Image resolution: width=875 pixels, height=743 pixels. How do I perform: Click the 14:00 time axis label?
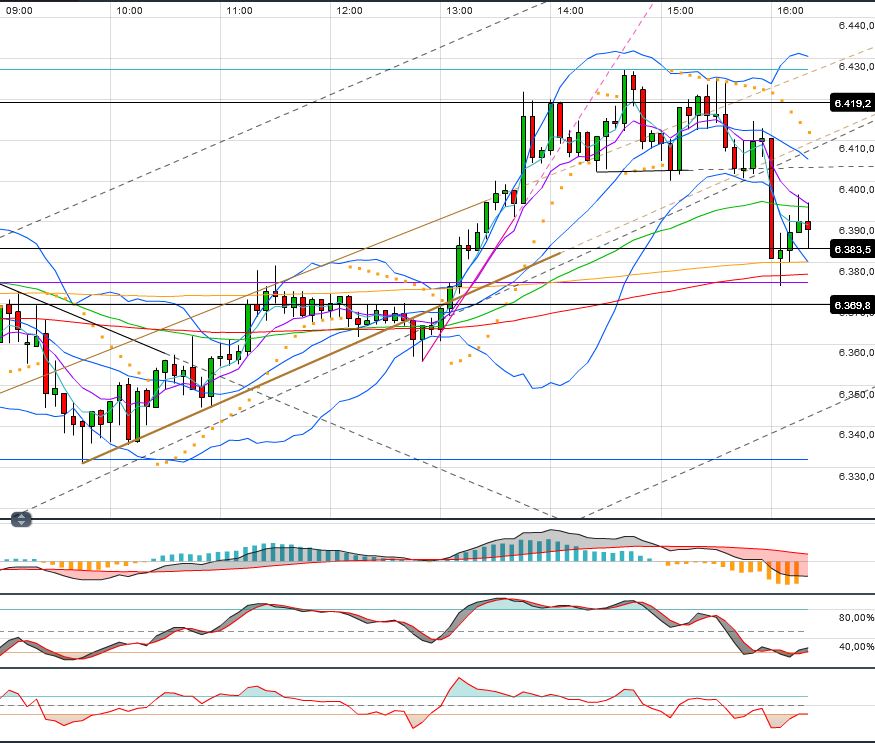(x=570, y=11)
